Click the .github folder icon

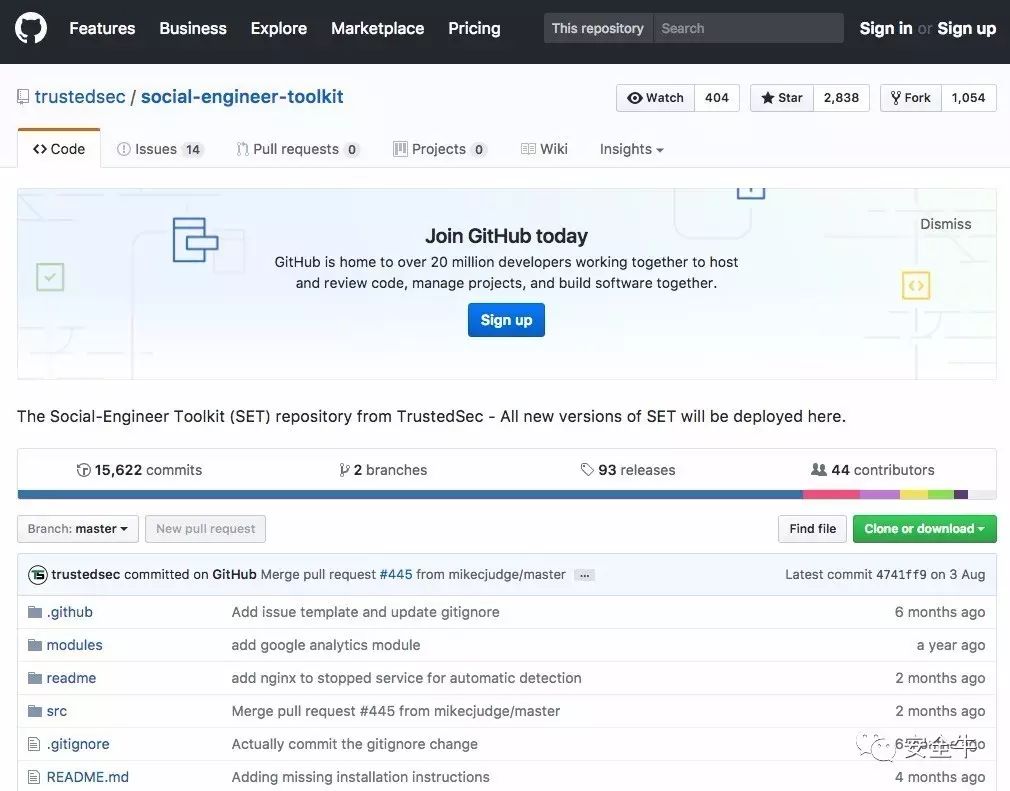pos(35,612)
